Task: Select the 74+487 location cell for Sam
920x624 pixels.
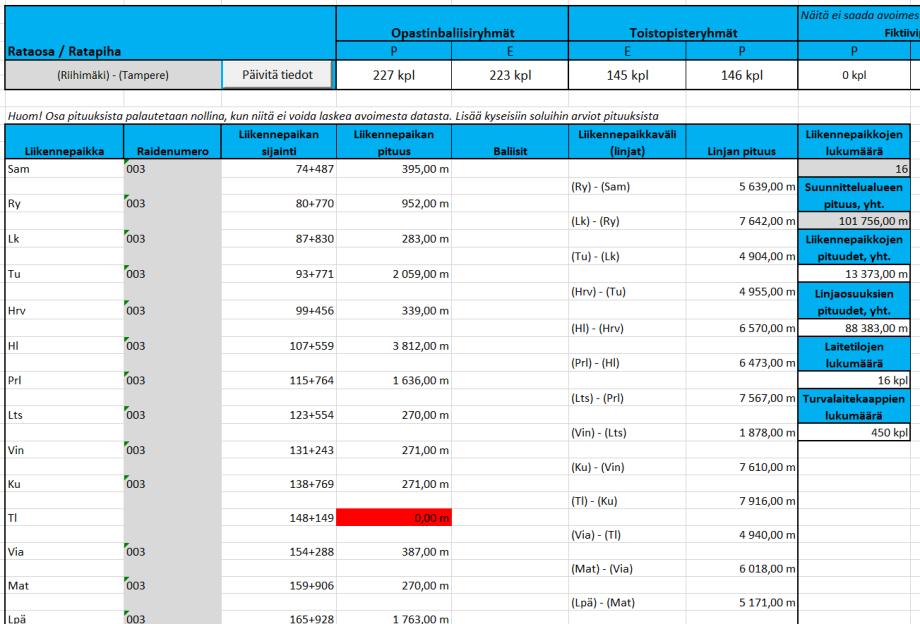Action: [x=279, y=169]
